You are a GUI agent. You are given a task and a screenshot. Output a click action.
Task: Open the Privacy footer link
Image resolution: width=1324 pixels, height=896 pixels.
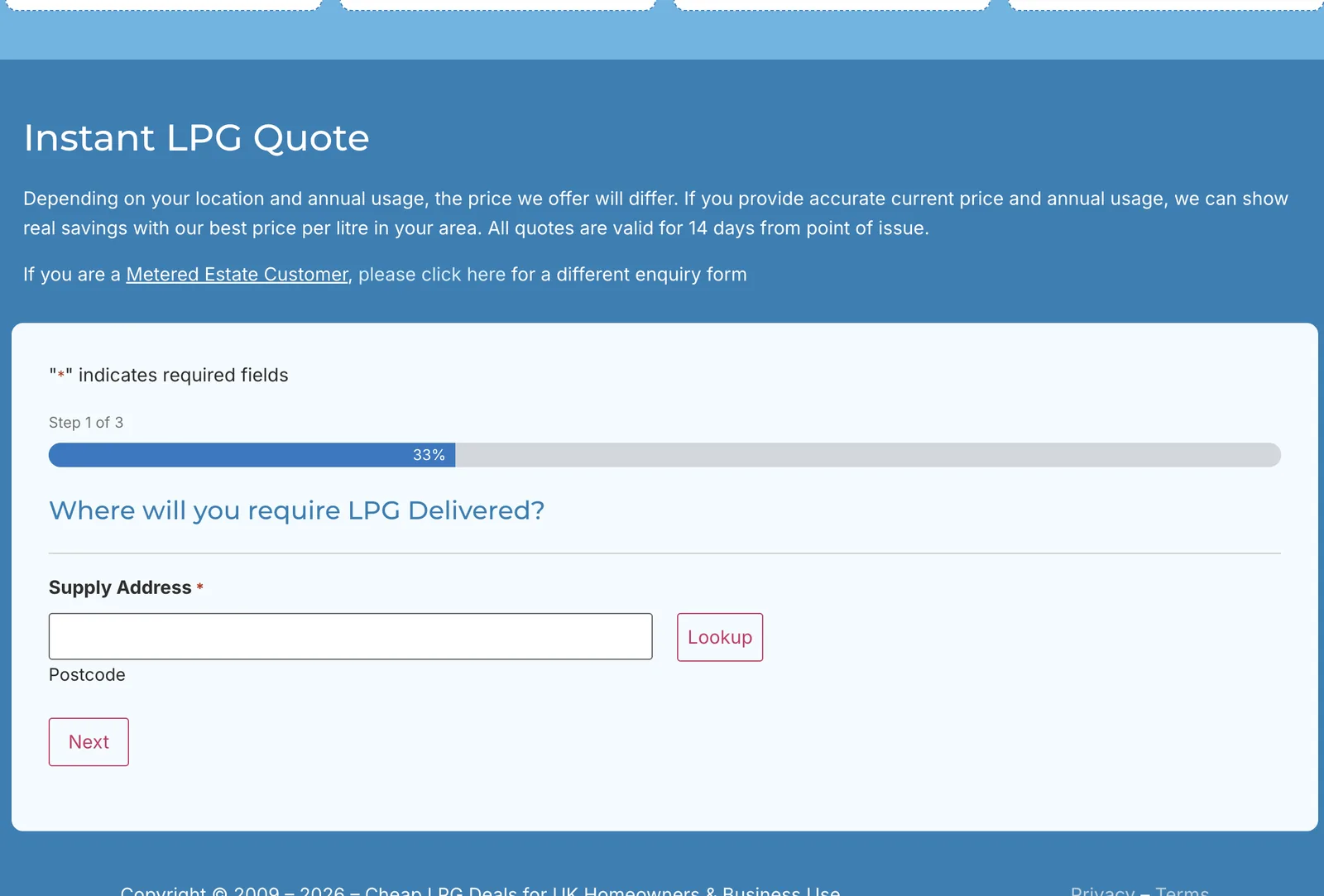[x=1102, y=891]
